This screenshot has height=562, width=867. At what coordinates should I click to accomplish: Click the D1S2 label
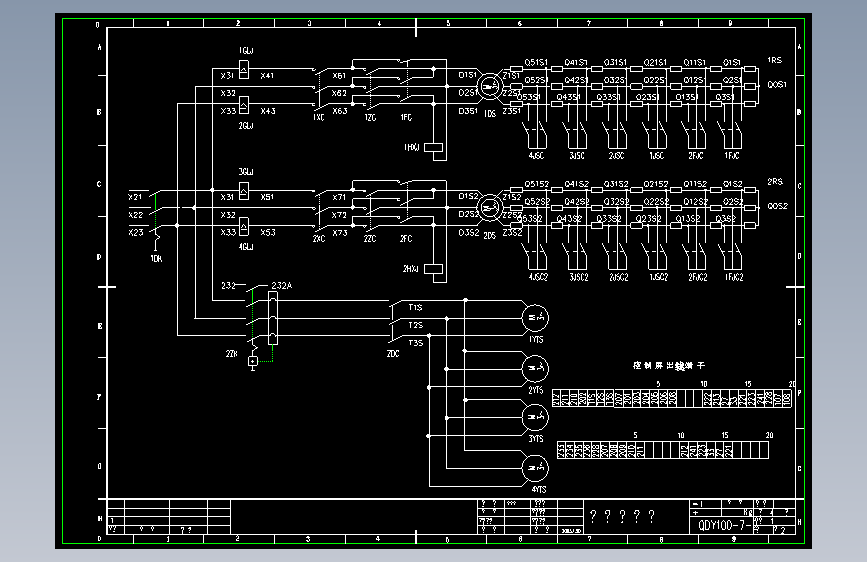coord(468,196)
